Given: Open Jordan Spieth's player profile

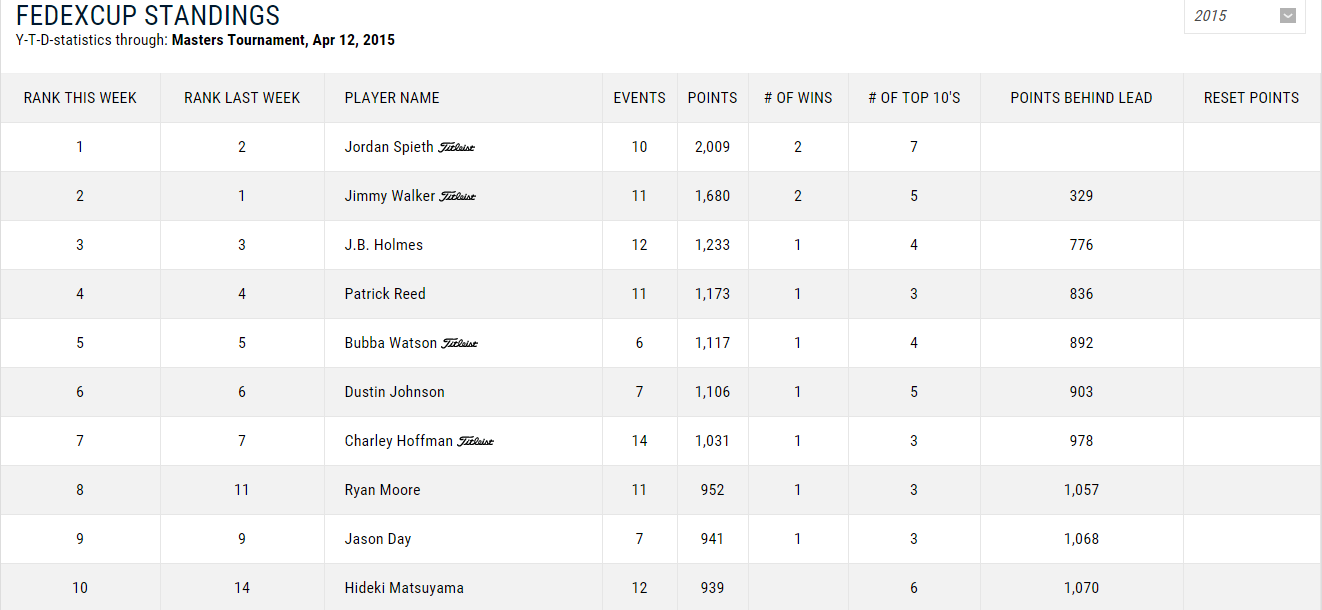Looking at the screenshot, I should click(389, 147).
